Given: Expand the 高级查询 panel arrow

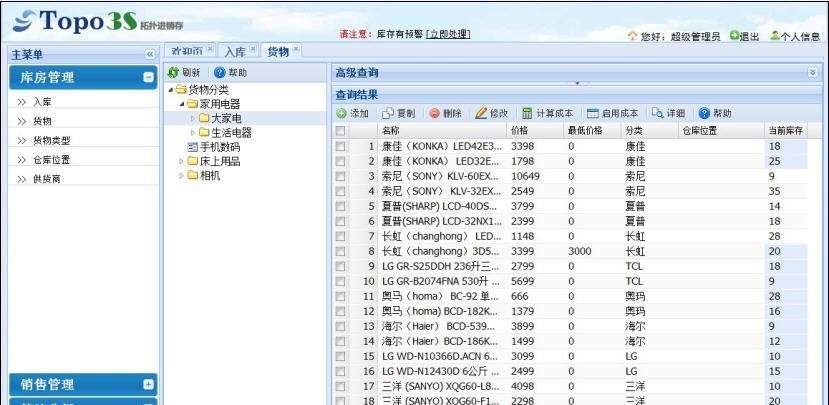Looking at the screenshot, I should point(813,72).
